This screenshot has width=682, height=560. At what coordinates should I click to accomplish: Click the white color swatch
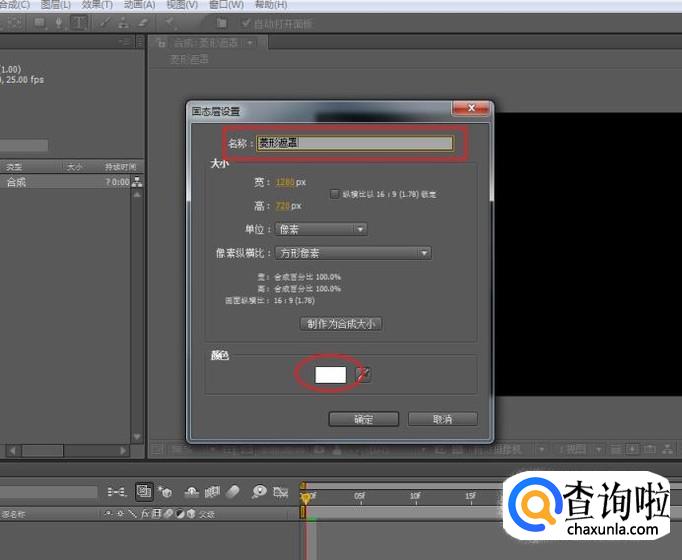coord(330,374)
